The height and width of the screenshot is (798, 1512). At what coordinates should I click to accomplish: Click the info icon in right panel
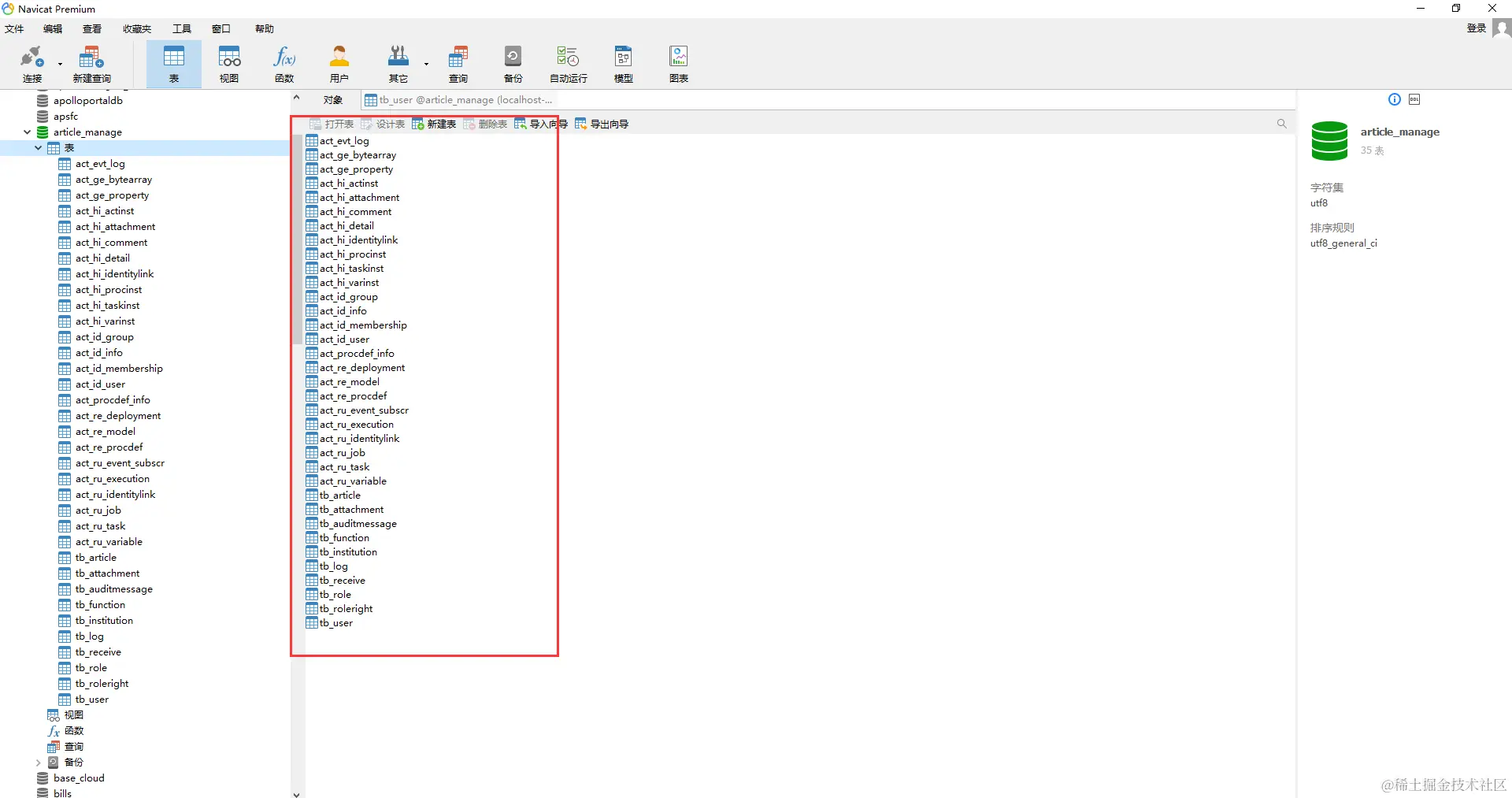1395,99
